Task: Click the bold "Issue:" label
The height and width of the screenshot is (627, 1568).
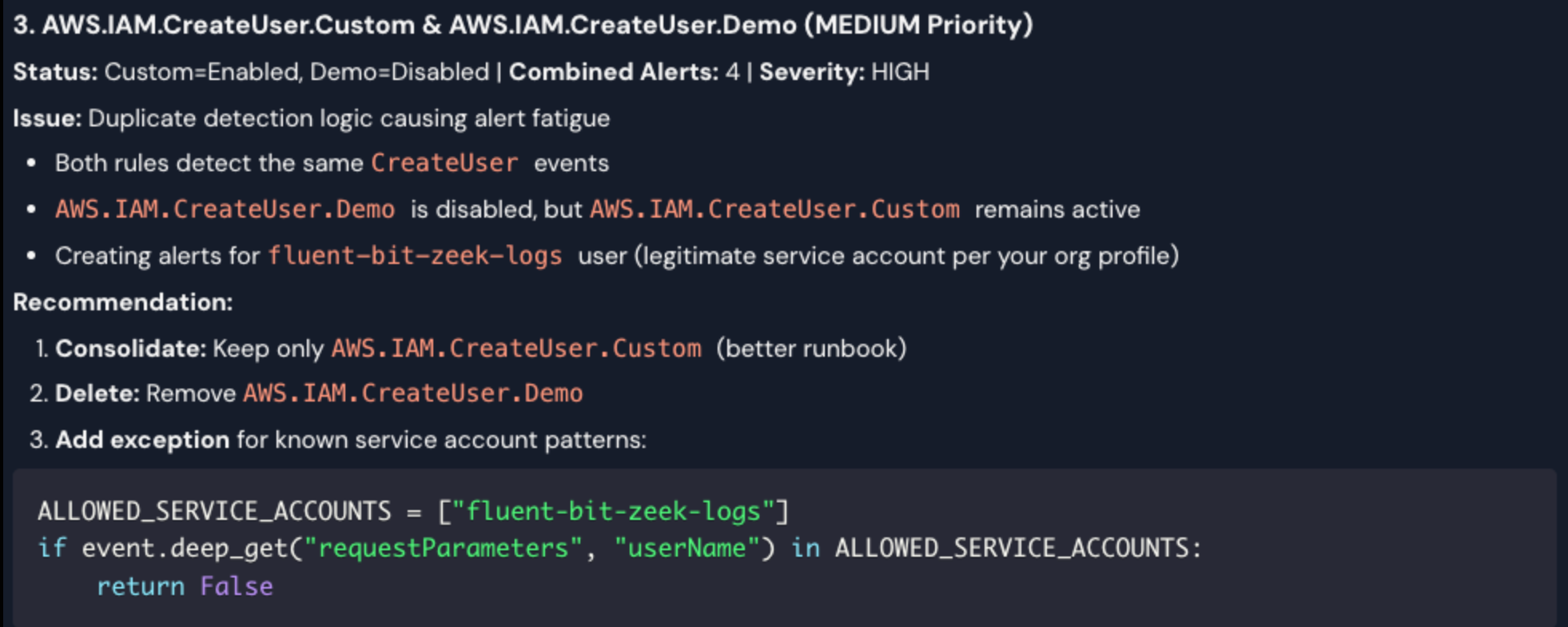Action: [x=47, y=118]
